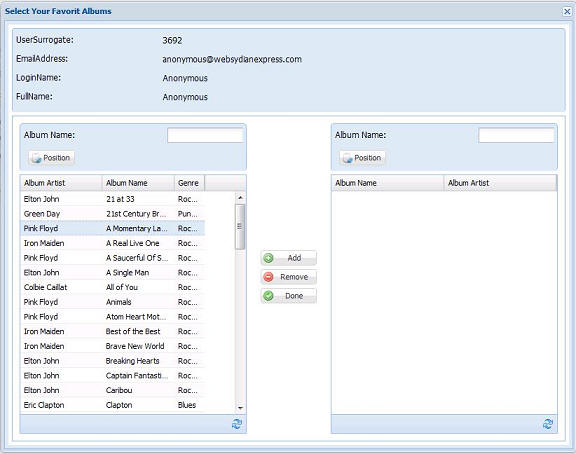576x454 pixels.
Task: Close the Select Your Favorit Albums dialog
Action: (567, 11)
